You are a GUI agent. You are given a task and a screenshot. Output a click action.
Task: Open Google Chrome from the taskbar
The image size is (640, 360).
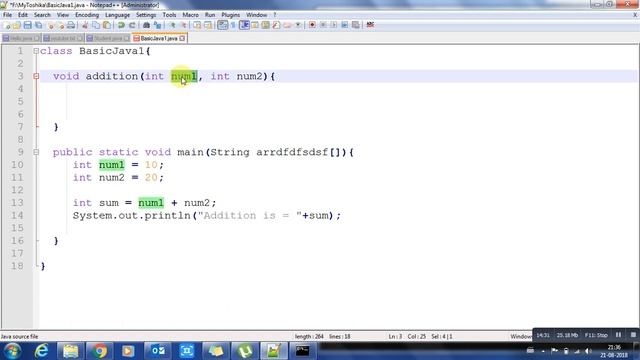pos(99,351)
